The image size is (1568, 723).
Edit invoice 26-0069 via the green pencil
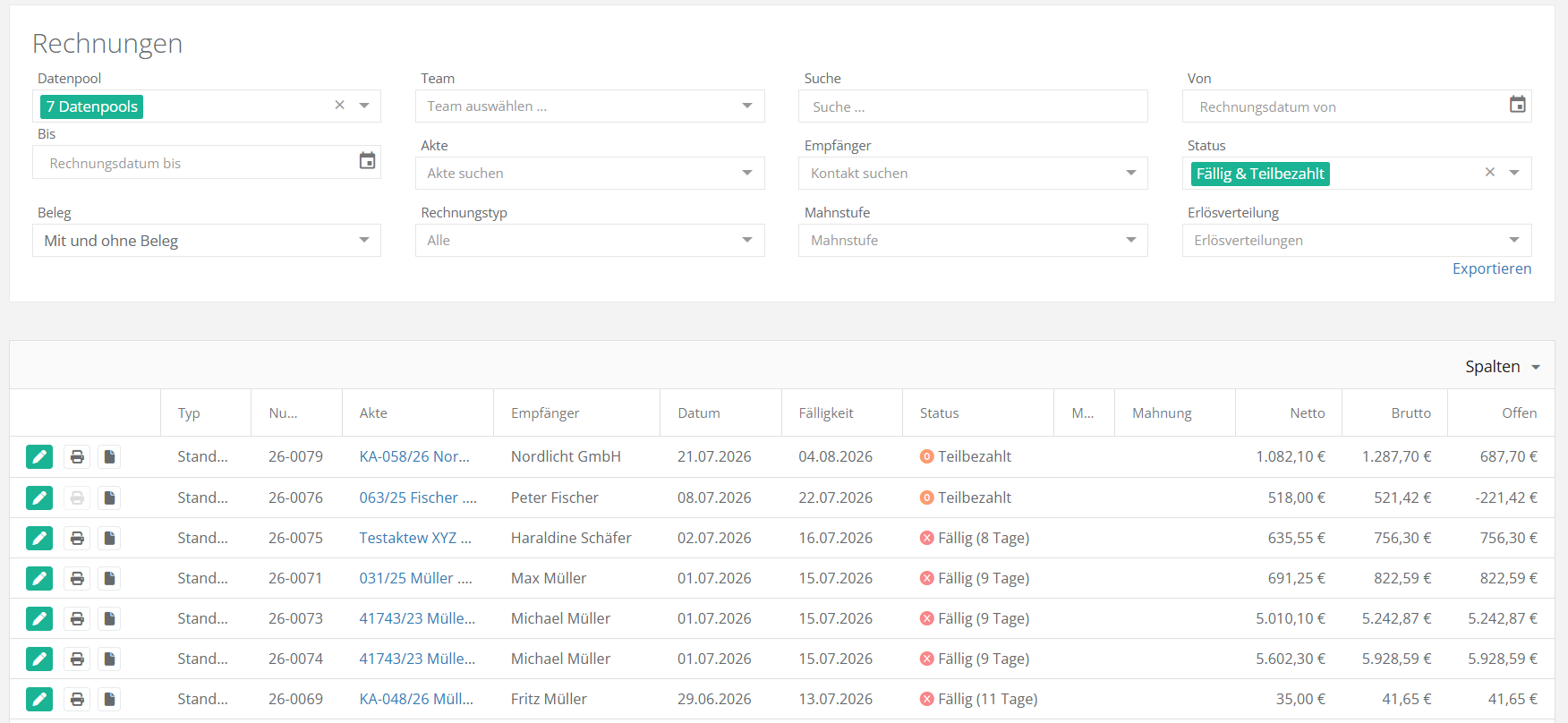(x=39, y=699)
